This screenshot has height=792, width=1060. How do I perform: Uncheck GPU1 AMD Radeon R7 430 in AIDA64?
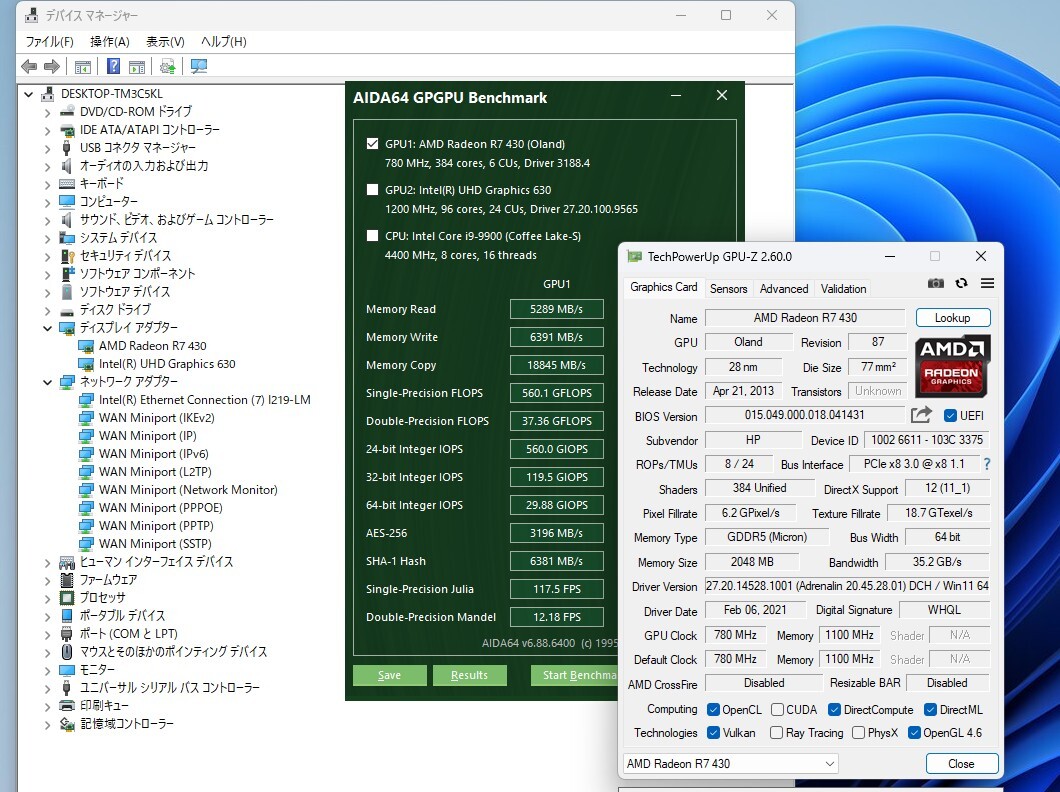tap(372, 144)
